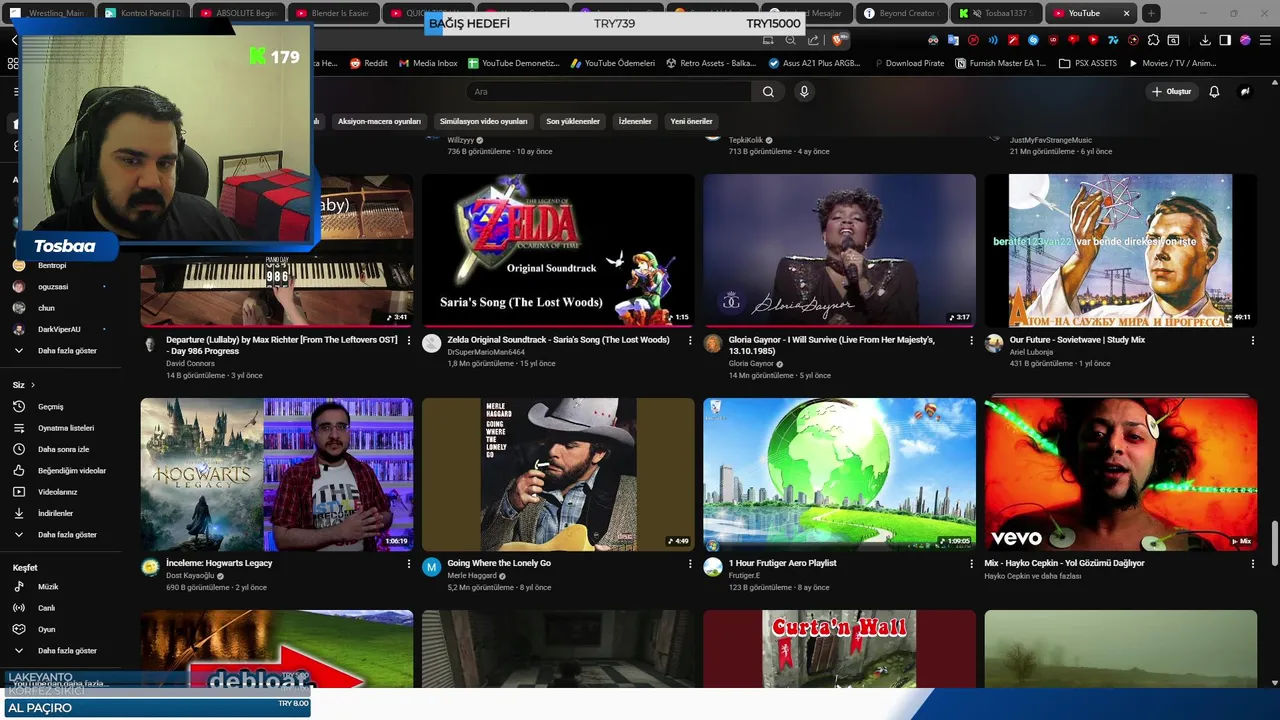This screenshot has height=720, width=1280.
Task: Open the YouTube notifications bell
Action: pyautogui.click(x=1214, y=91)
